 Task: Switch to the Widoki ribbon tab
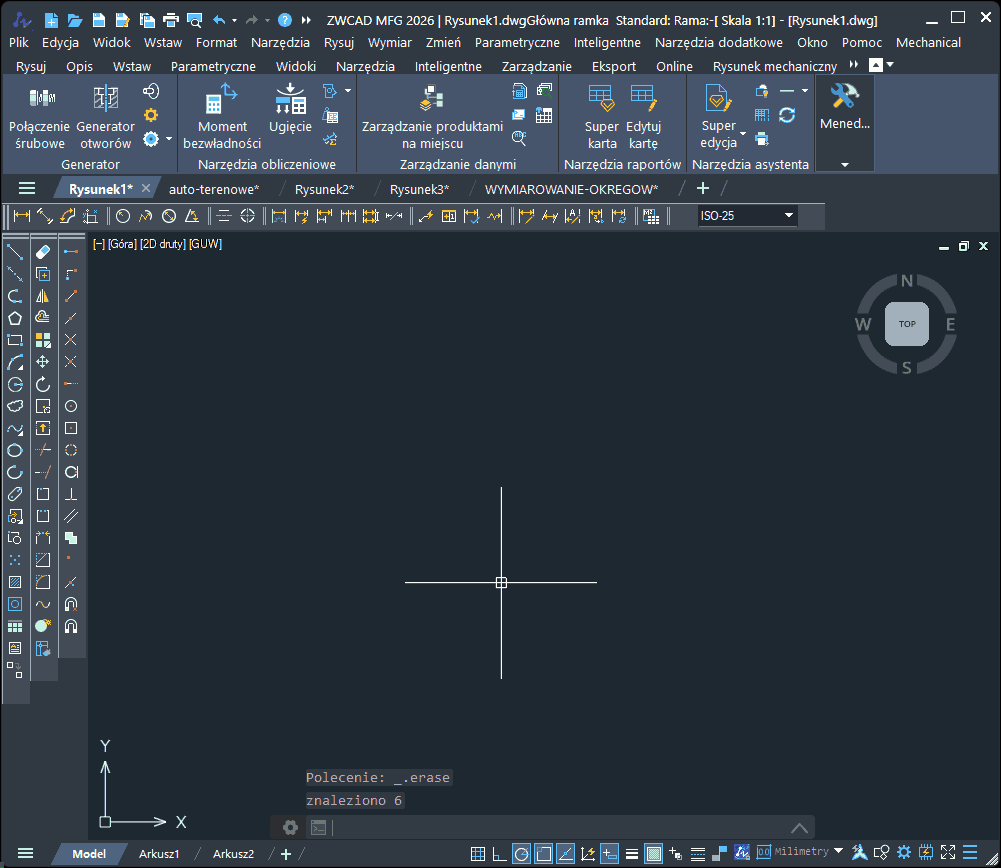(296, 66)
